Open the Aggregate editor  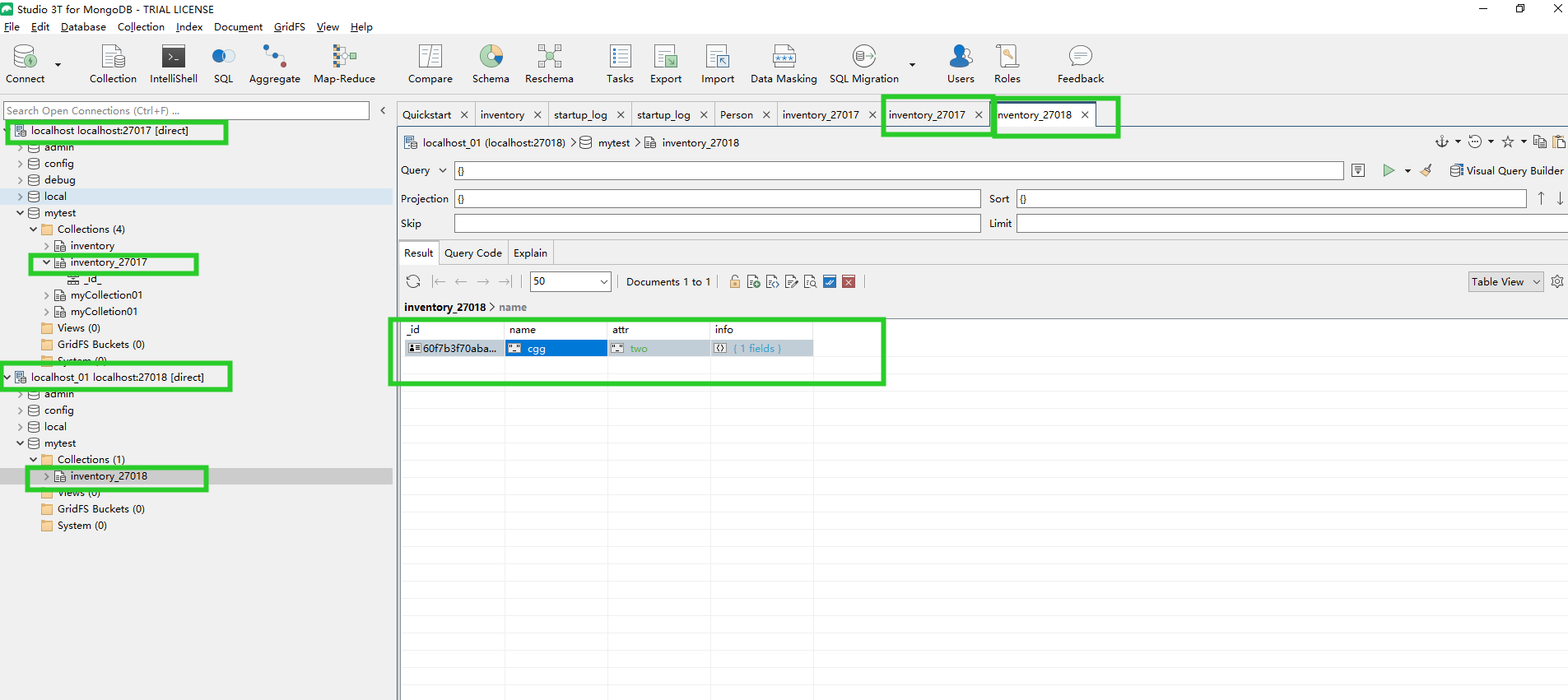[x=274, y=63]
